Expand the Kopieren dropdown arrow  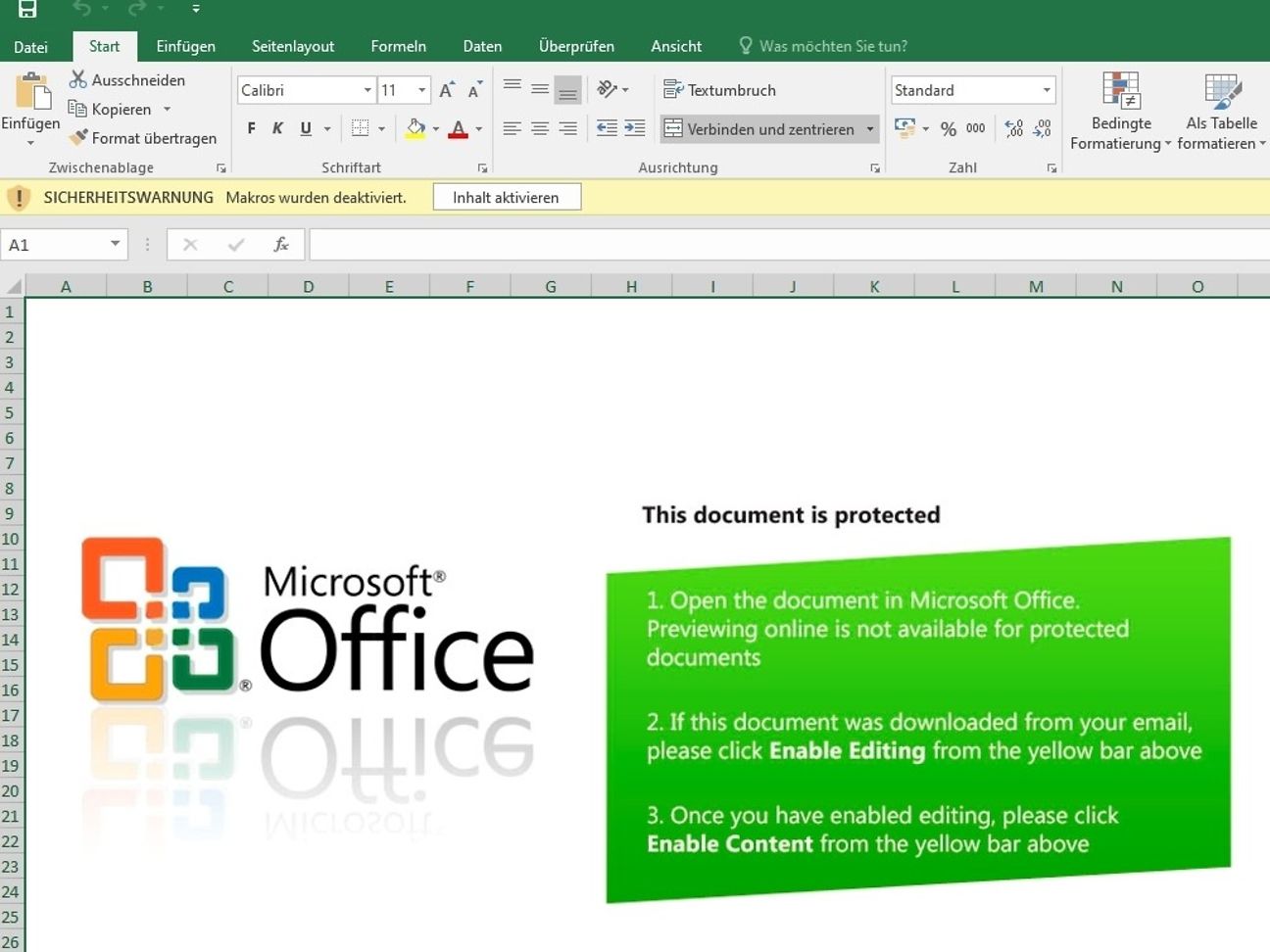(x=167, y=109)
